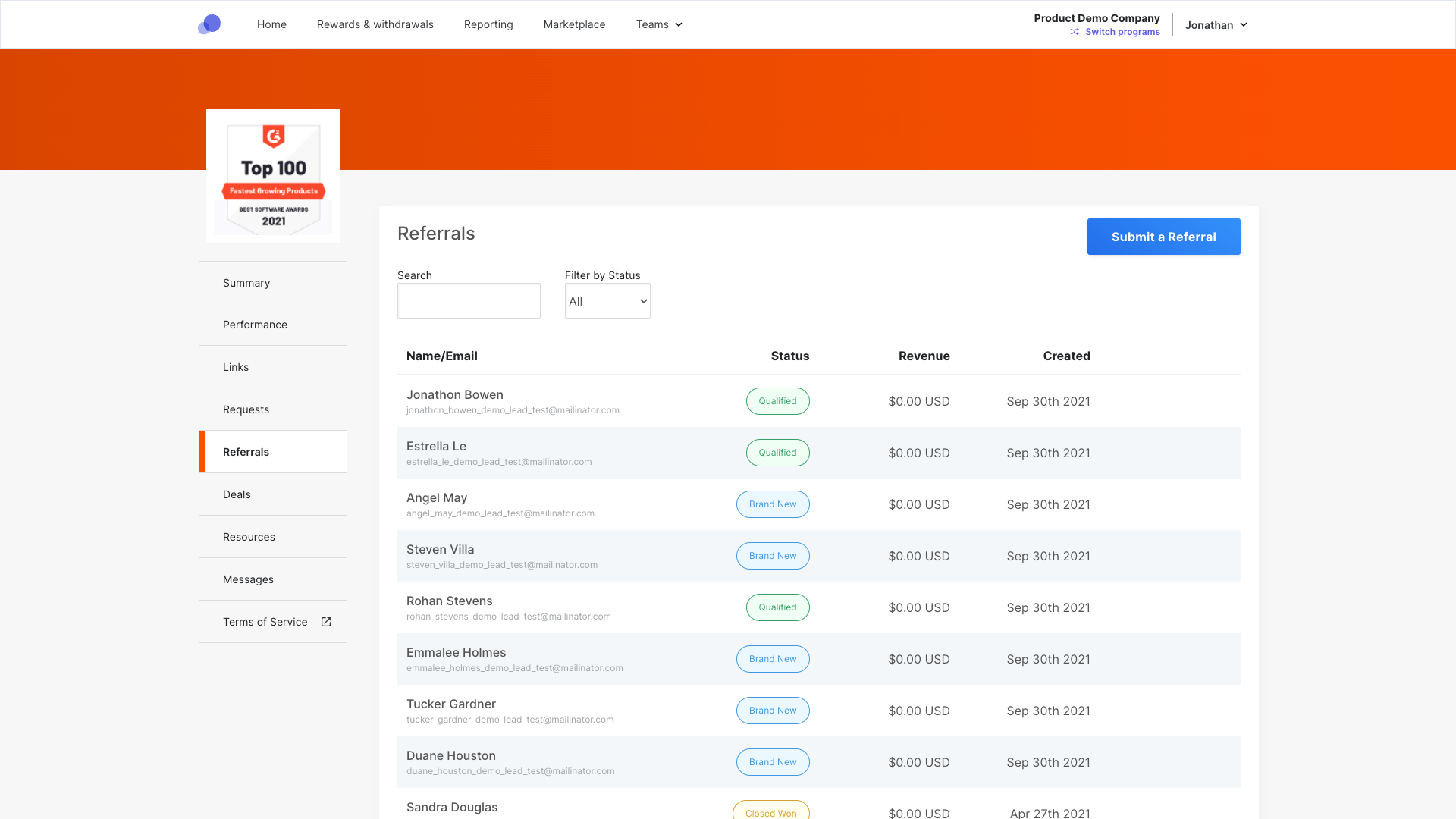
Task: Open the Filter by Status dropdown
Action: [608, 301]
